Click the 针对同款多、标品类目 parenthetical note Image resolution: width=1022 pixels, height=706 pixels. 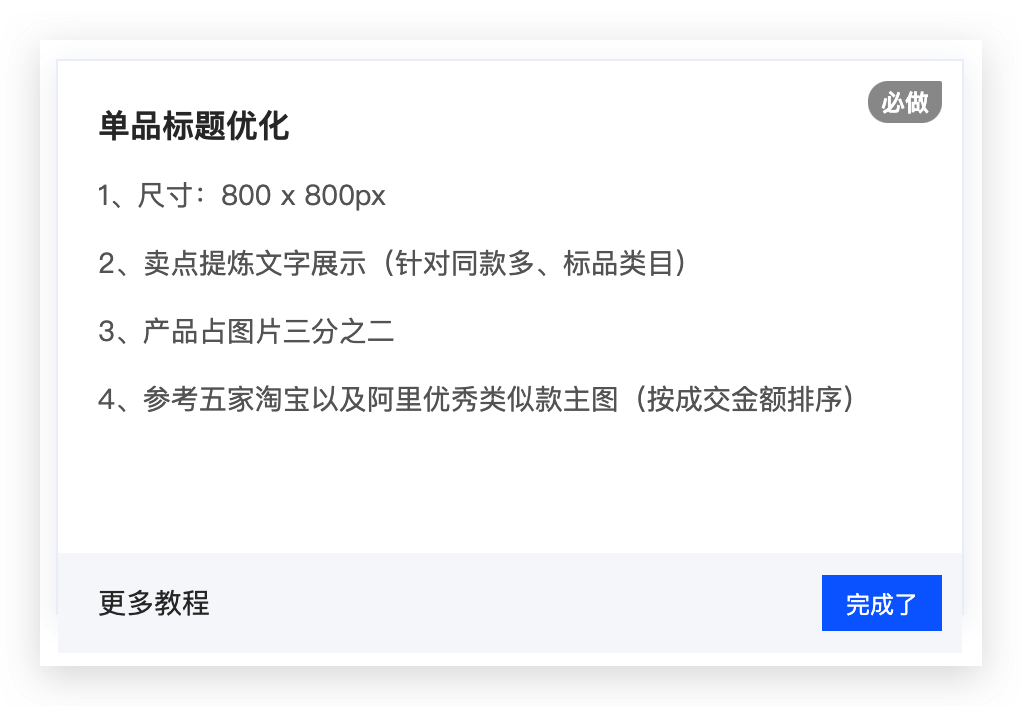point(534,263)
